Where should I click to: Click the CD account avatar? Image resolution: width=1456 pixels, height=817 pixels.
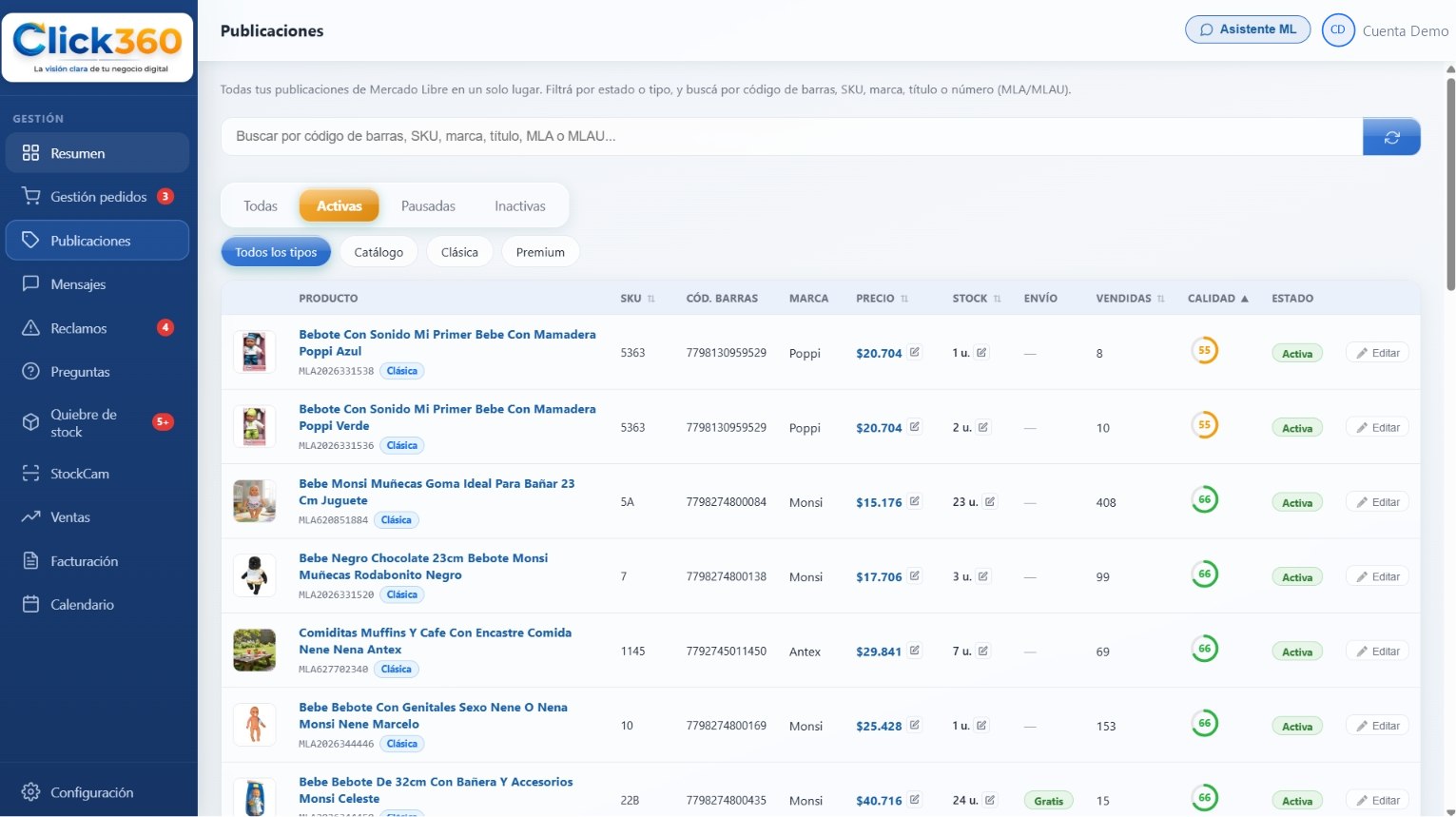click(1338, 30)
